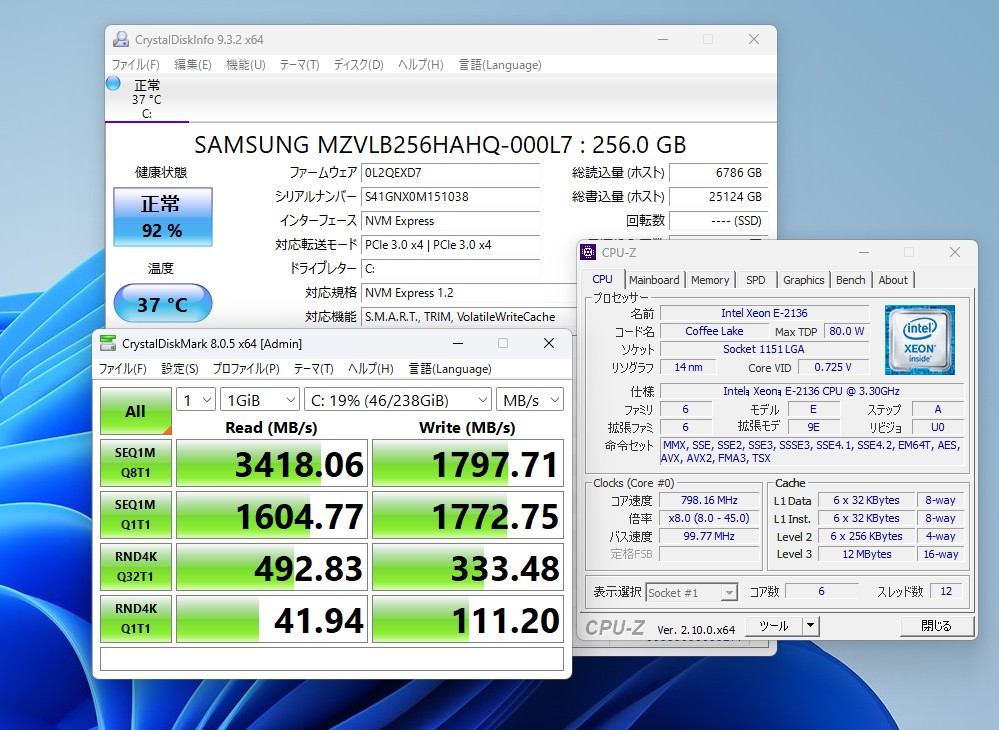Image resolution: width=999 pixels, height=730 pixels.
Task: Close the CrystalDiskMark window
Action: click(x=549, y=343)
